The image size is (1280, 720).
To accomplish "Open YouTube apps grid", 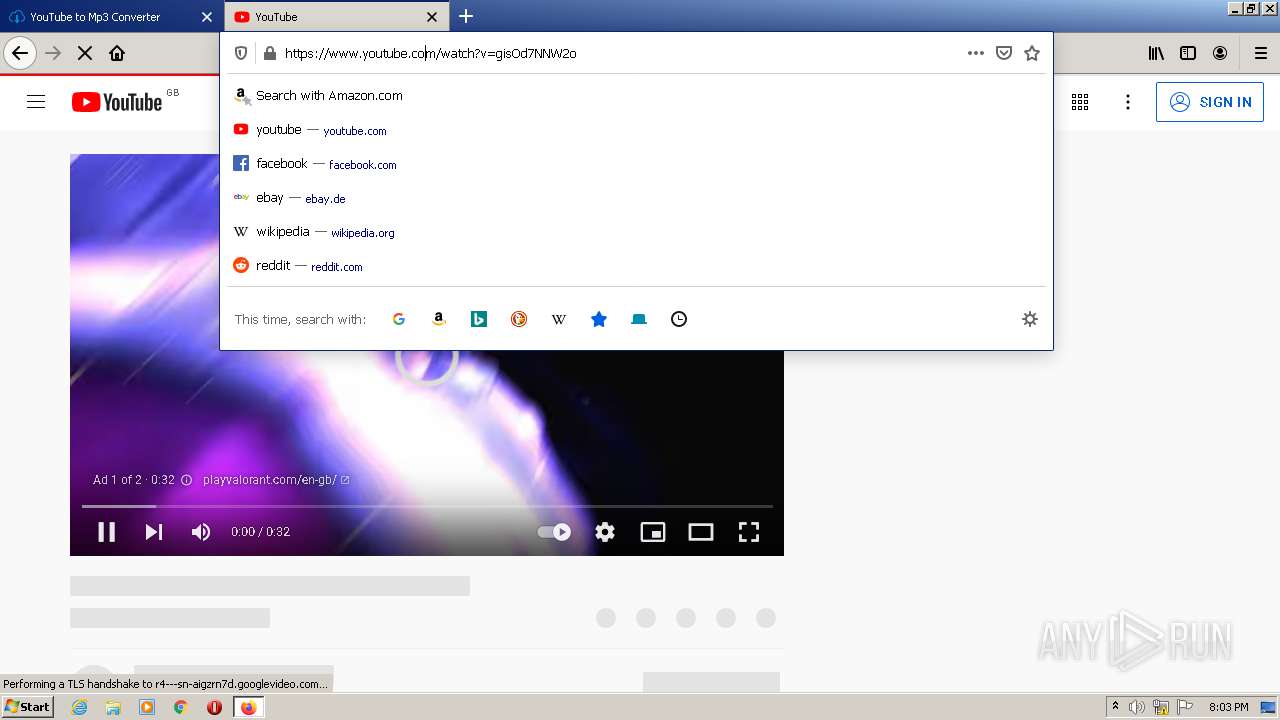I will (1080, 102).
